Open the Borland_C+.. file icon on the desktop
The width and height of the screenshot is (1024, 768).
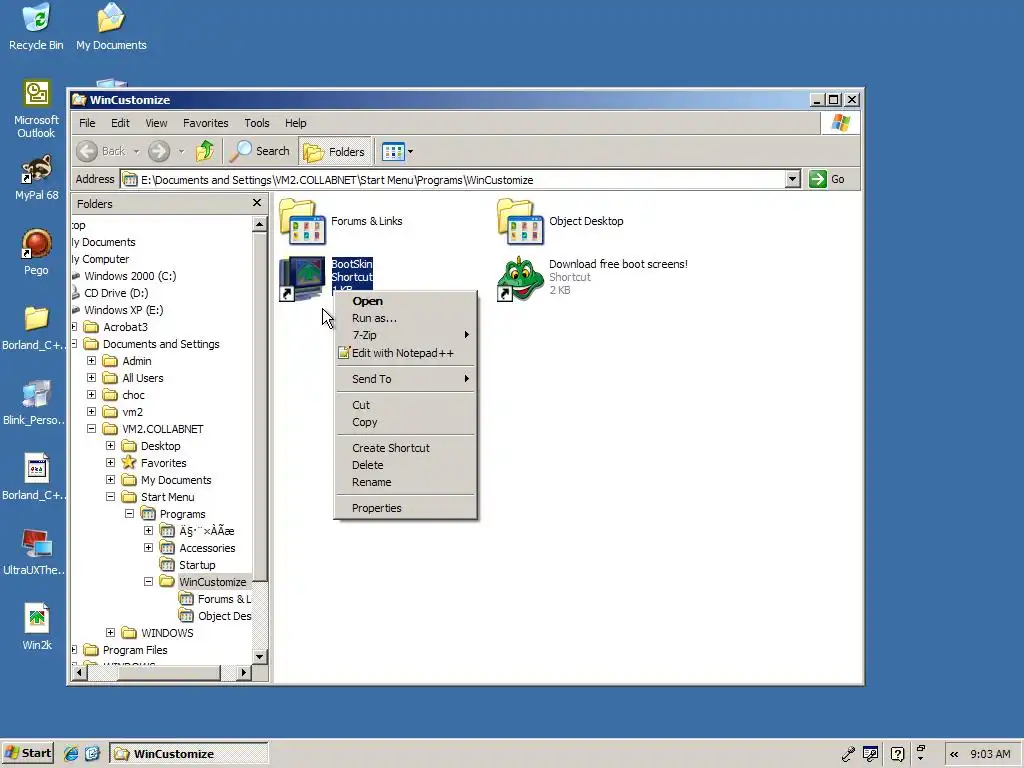click(x=34, y=477)
